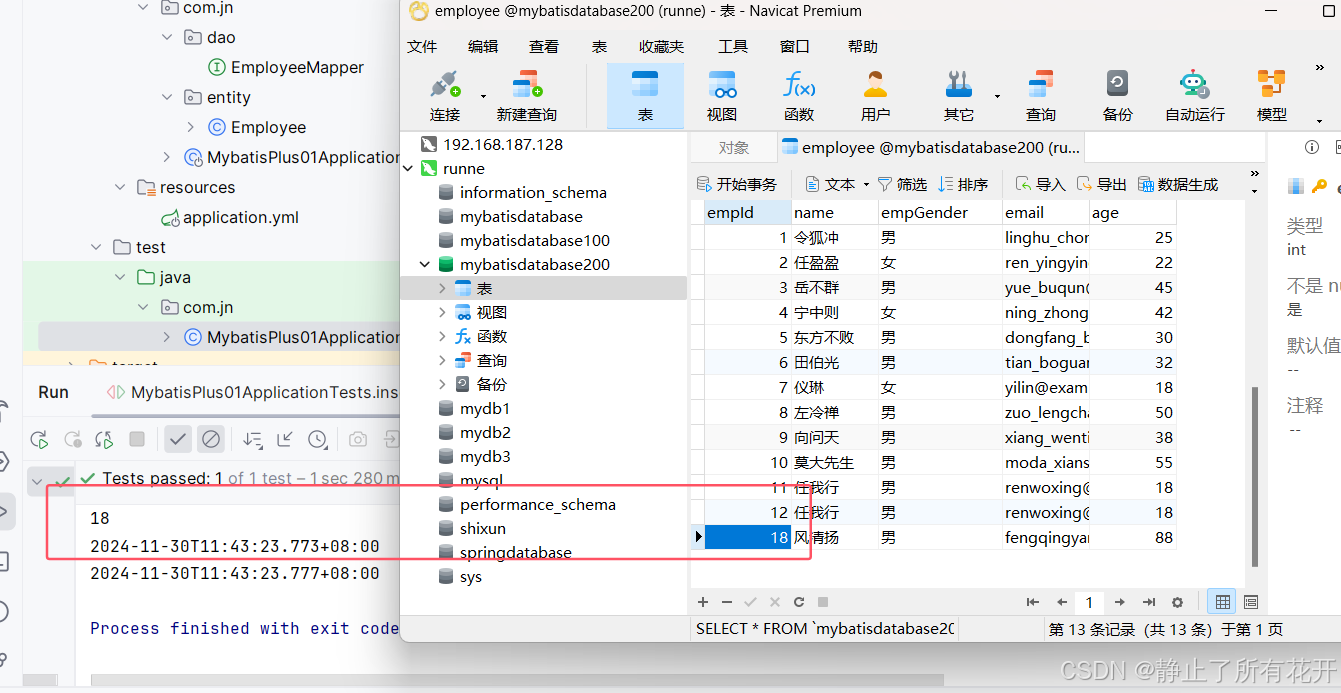The image size is (1341, 693).
Task: Click 导入 import button
Action: (x=1041, y=184)
